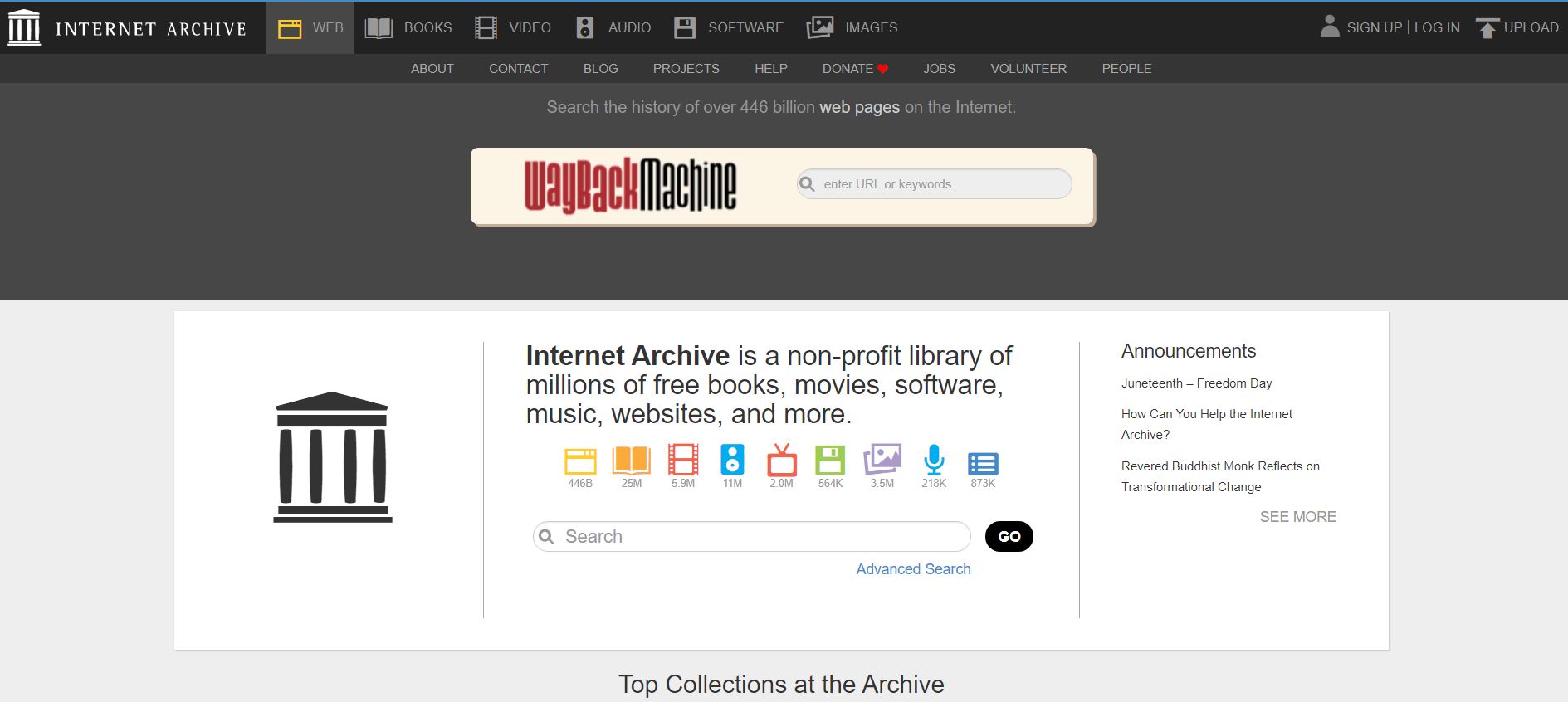Open images icon labeled 3.5M
This screenshot has height=702, width=1568.
click(x=882, y=459)
